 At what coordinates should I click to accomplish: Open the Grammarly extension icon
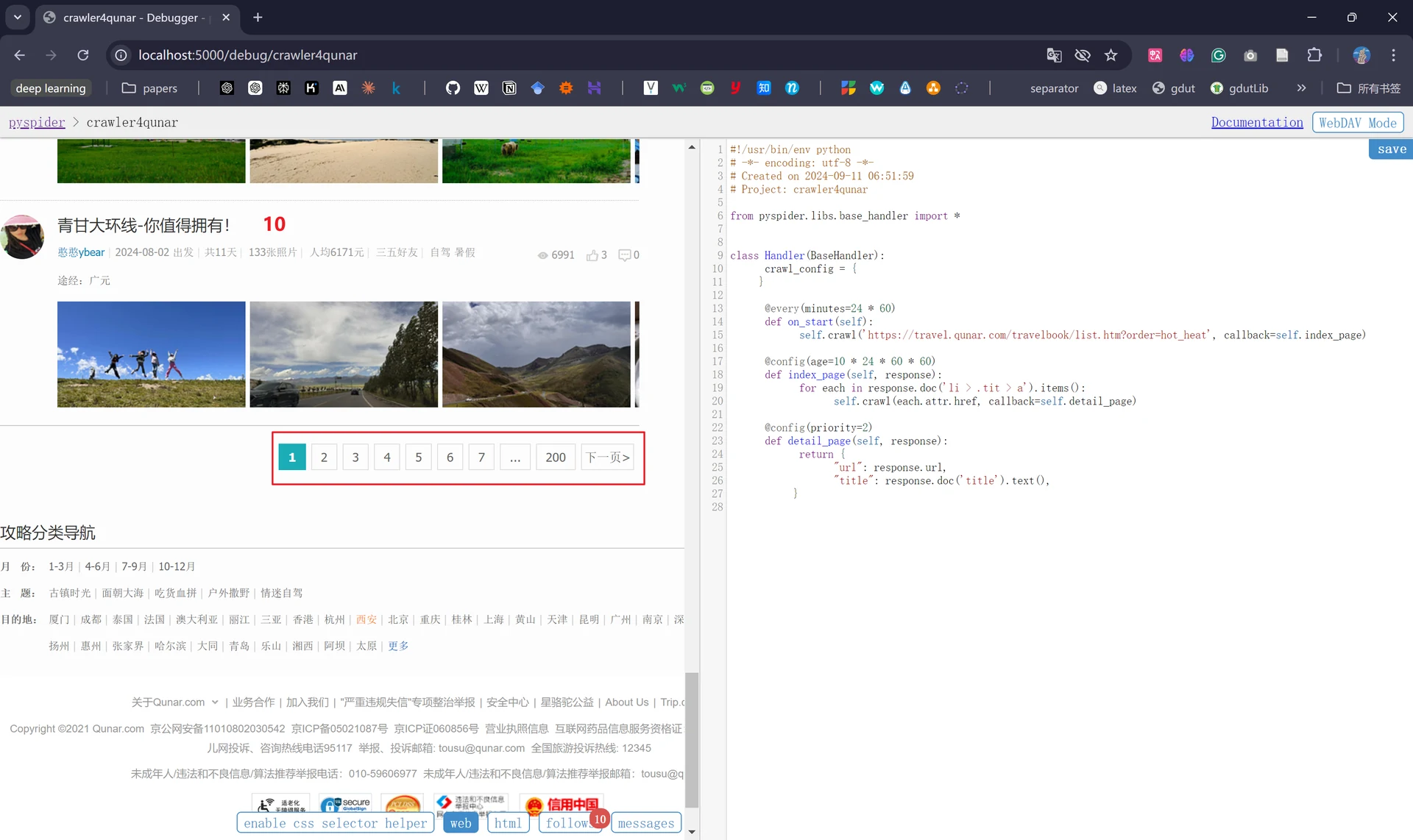pos(1218,55)
